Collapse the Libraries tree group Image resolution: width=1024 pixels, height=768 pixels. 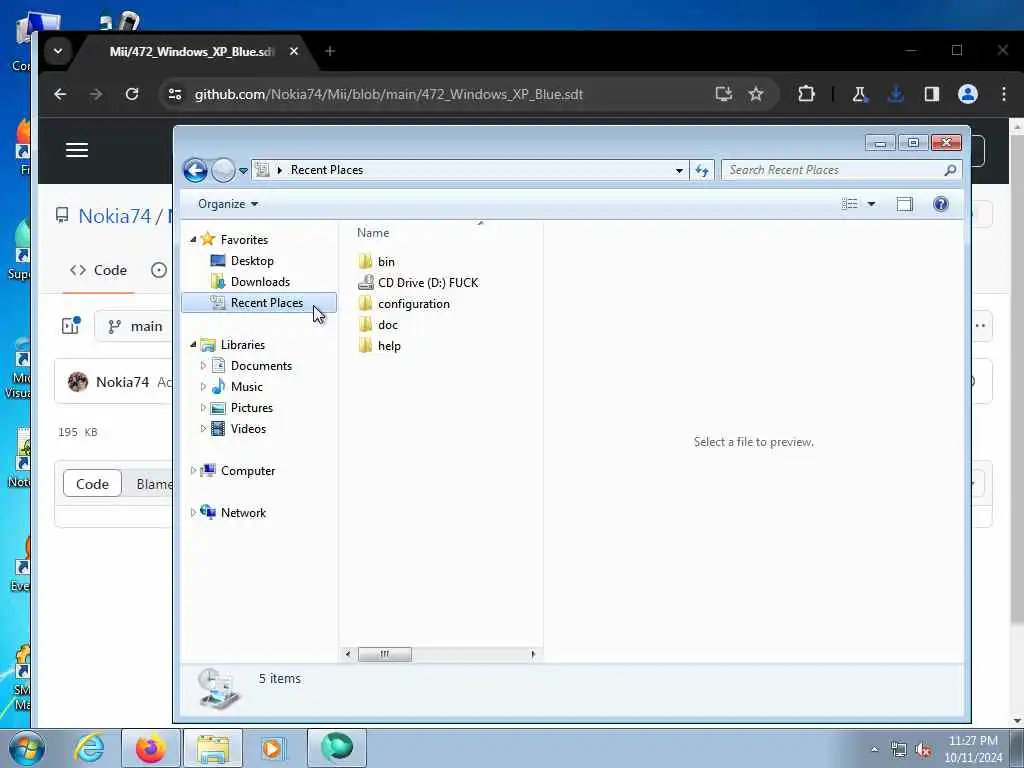[x=193, y=344]
